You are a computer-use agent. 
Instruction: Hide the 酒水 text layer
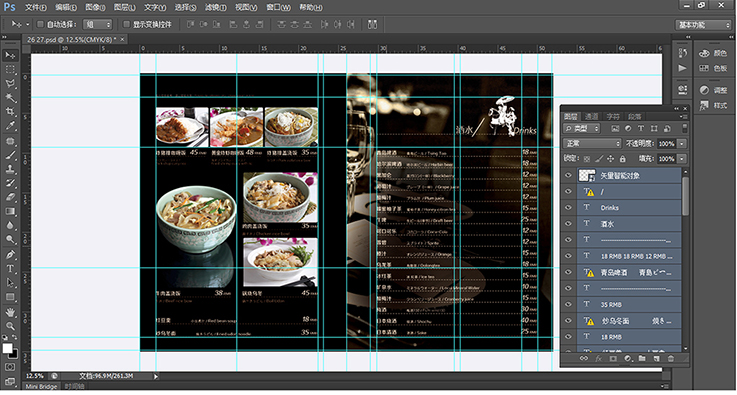click(x=568, y=224)
